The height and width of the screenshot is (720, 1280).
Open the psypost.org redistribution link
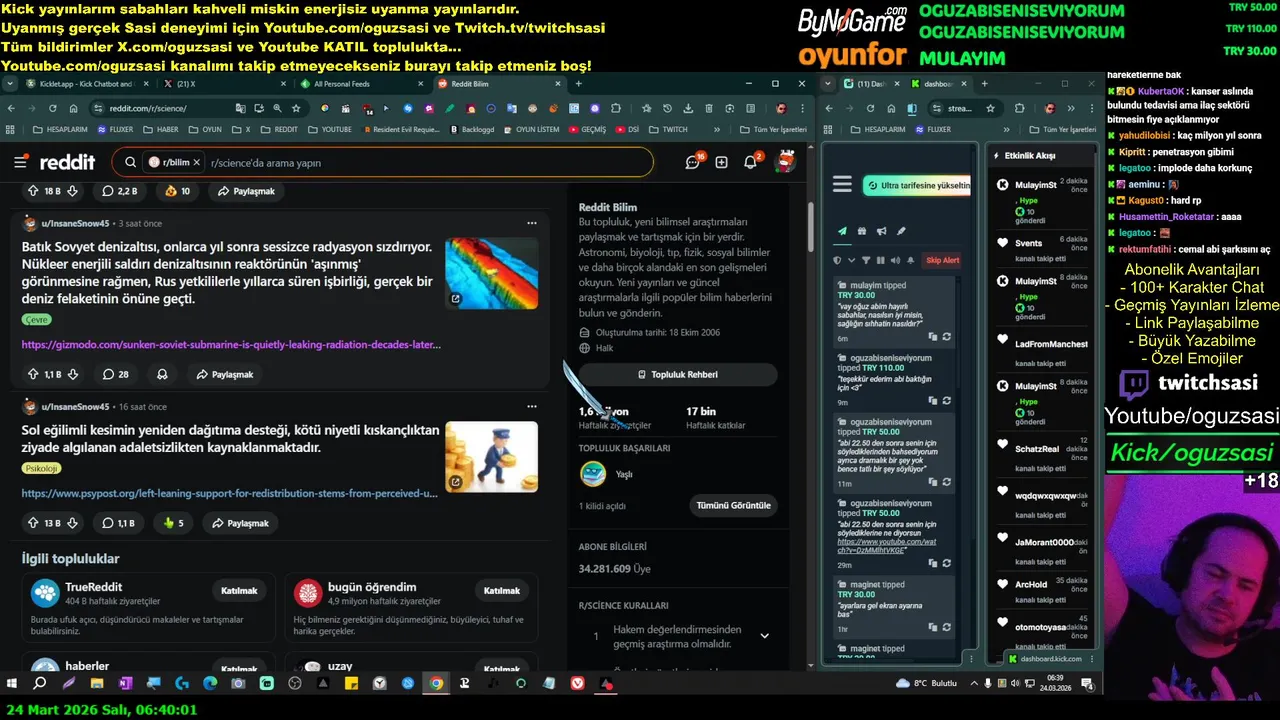pyautogui.click(x=230, y=493)
